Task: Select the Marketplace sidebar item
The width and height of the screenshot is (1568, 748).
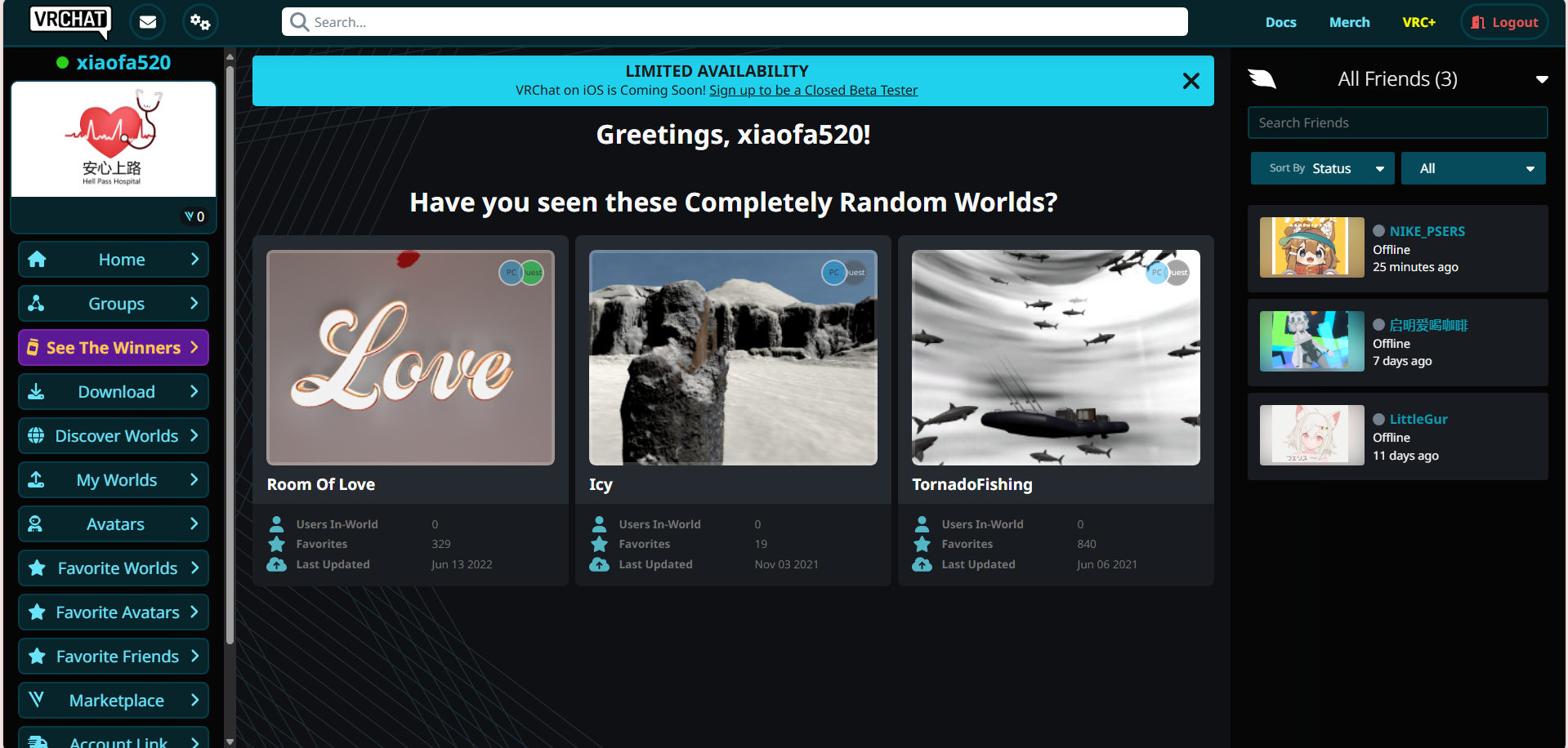Action: tap(114, 701)
